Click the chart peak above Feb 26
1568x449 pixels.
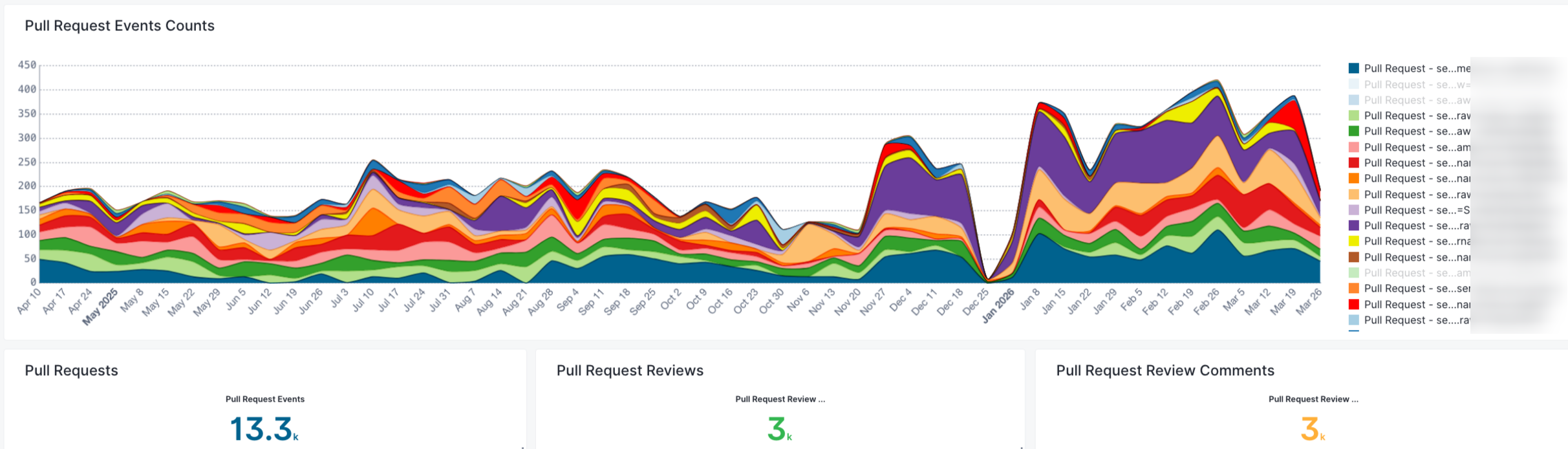[x=1218, y=80]
